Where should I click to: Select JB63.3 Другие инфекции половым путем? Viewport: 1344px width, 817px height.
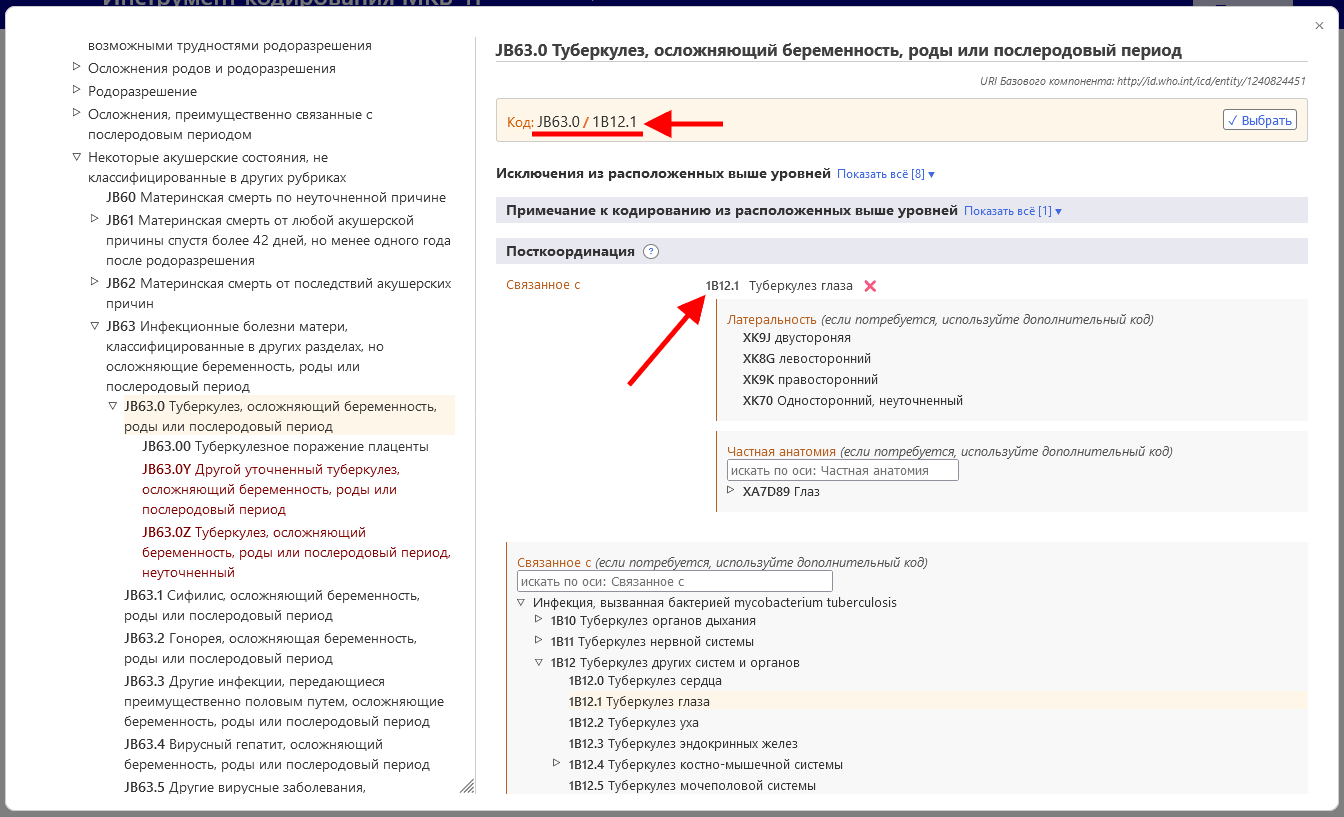pos(284,702)
